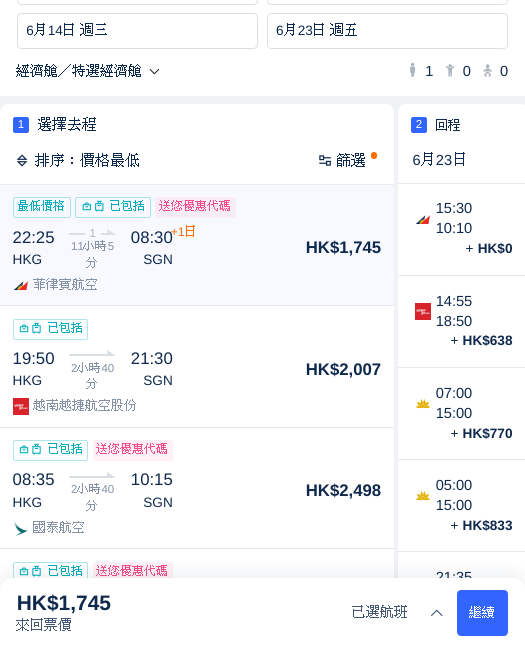Image resolution: width=525 pixels, height=649 pixels.
Task: Expand 已選航班 details with the chevron
Action: pos(437,613)
